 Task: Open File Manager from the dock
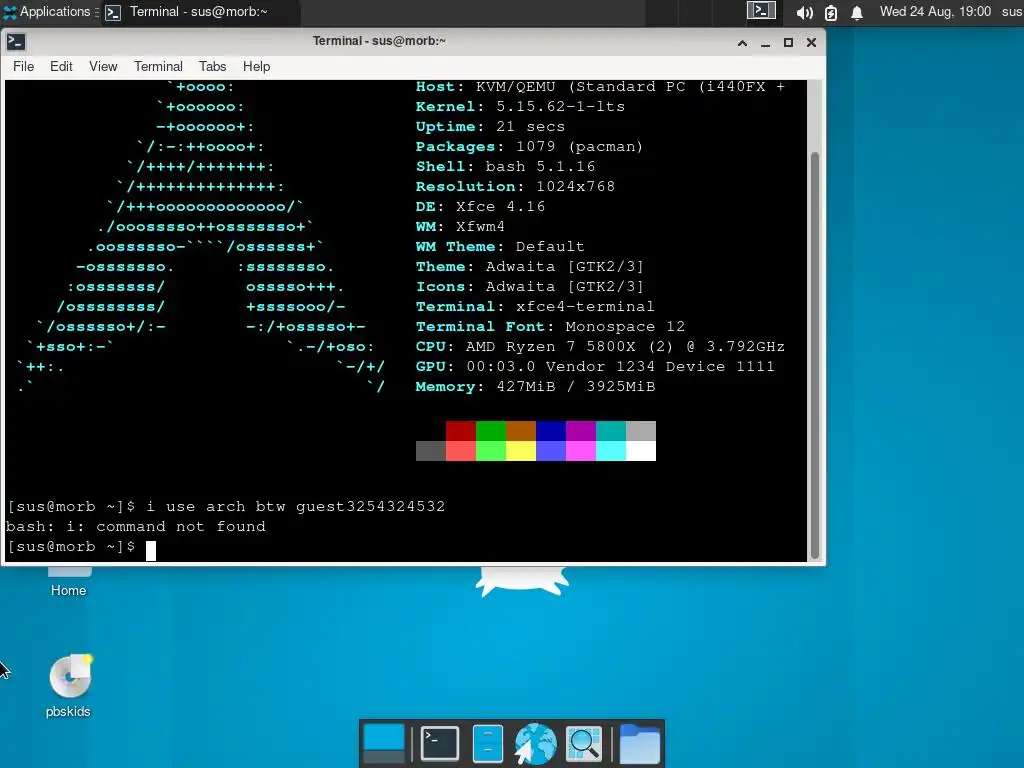pyautogui.click(x=488, y=743)
